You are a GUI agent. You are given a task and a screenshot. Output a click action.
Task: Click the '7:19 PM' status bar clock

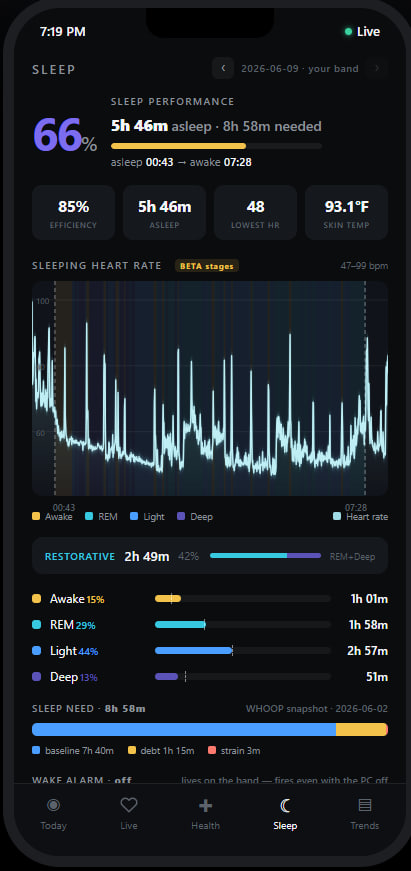coord(63,32)
